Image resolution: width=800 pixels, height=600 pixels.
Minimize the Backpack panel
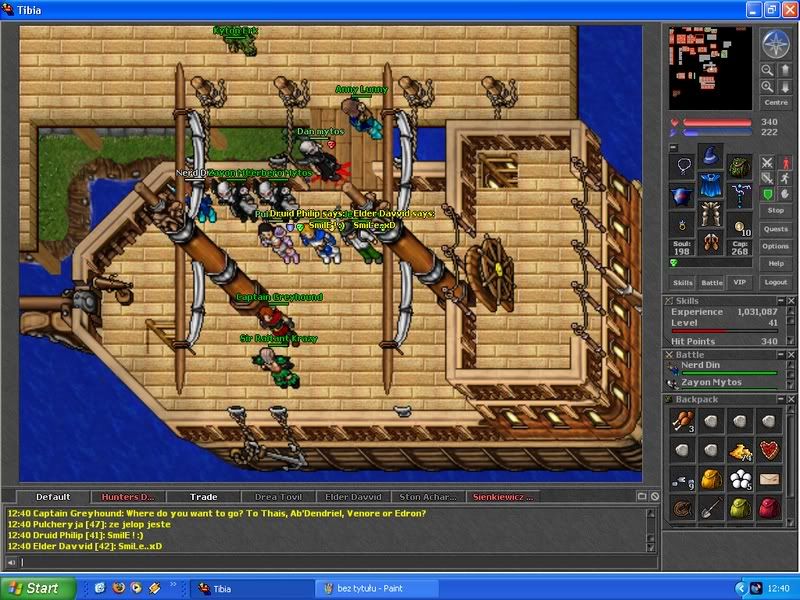[780, 399]
